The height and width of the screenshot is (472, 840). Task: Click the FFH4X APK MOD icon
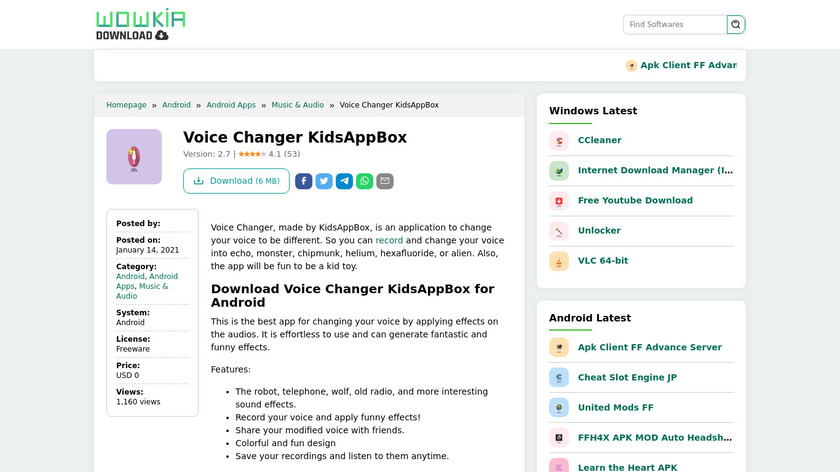click(559, 438)
